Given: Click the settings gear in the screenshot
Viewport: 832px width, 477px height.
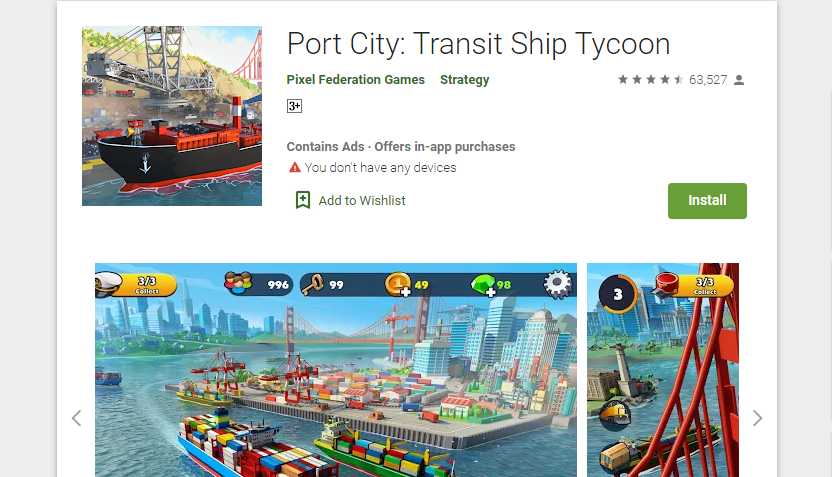Looking at the screenshot, I should click(x=558, y=284).
